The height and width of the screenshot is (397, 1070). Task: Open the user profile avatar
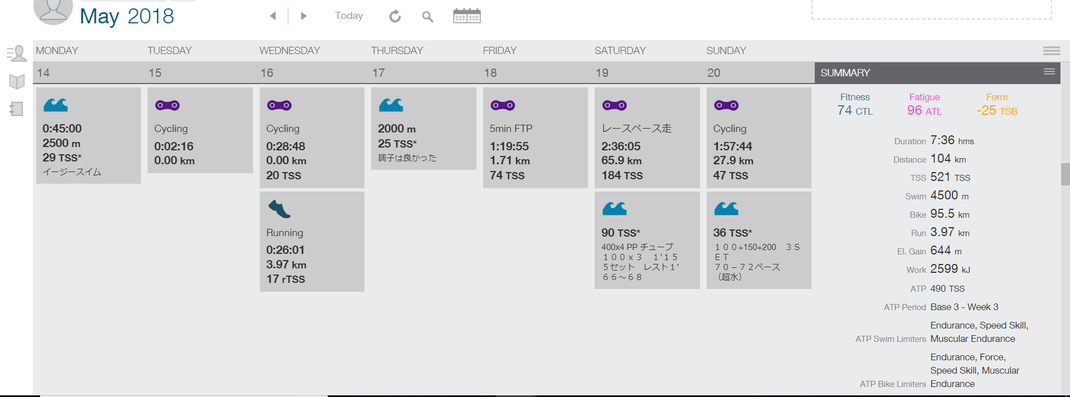(53, 10)
